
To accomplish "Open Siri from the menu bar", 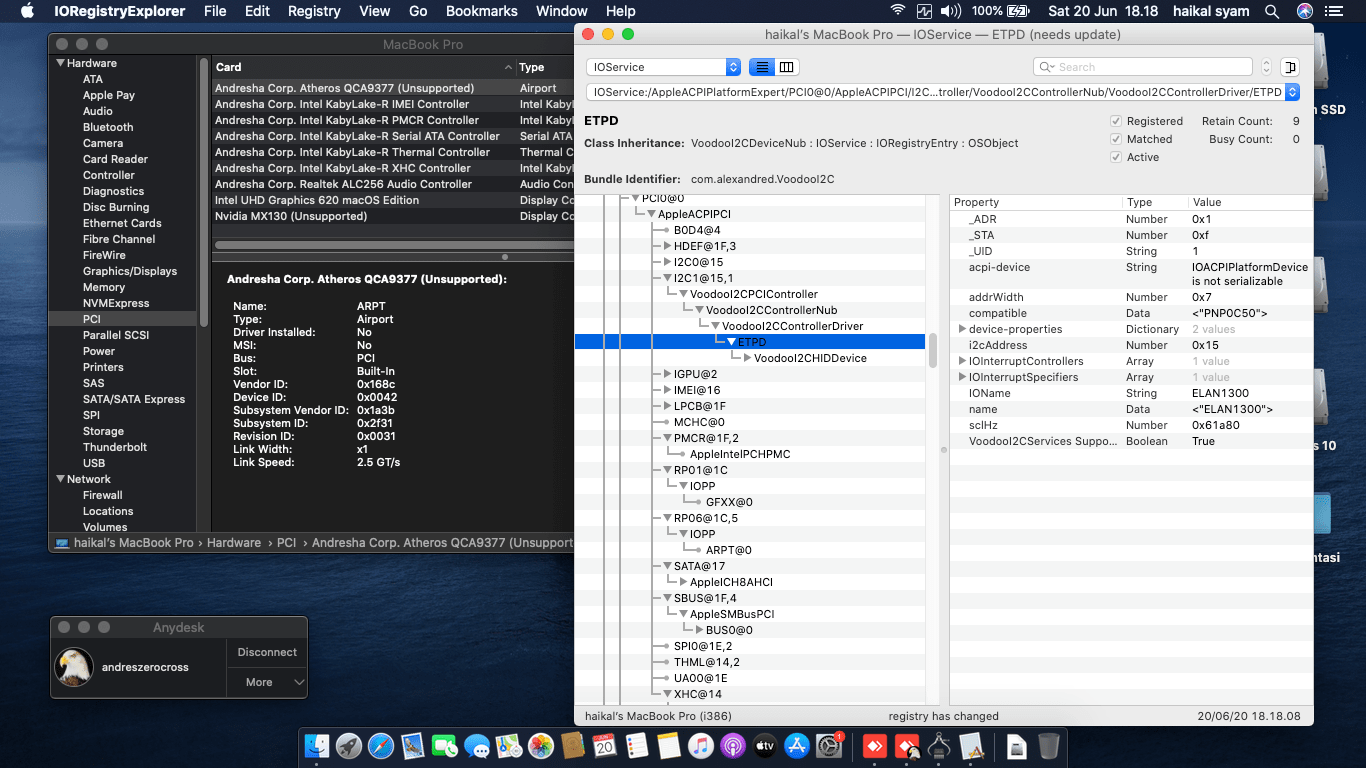I will (1305, 11).
